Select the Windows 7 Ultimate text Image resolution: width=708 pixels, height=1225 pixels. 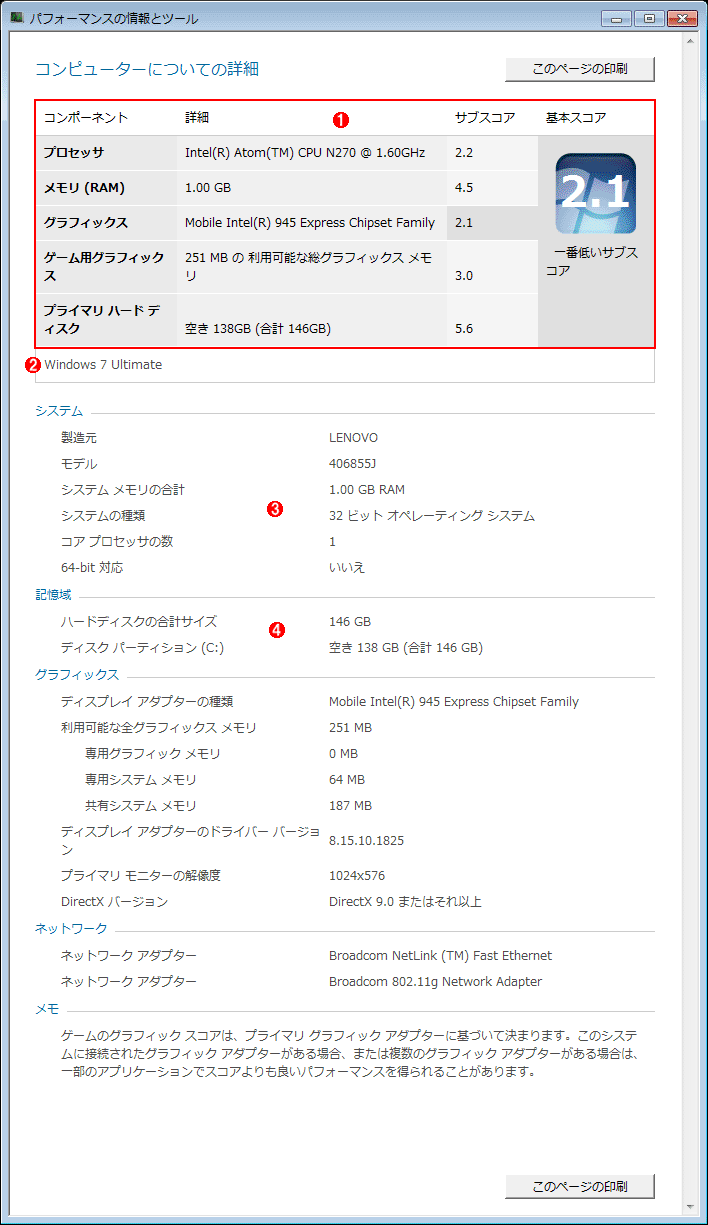click(x=103, y=365)
